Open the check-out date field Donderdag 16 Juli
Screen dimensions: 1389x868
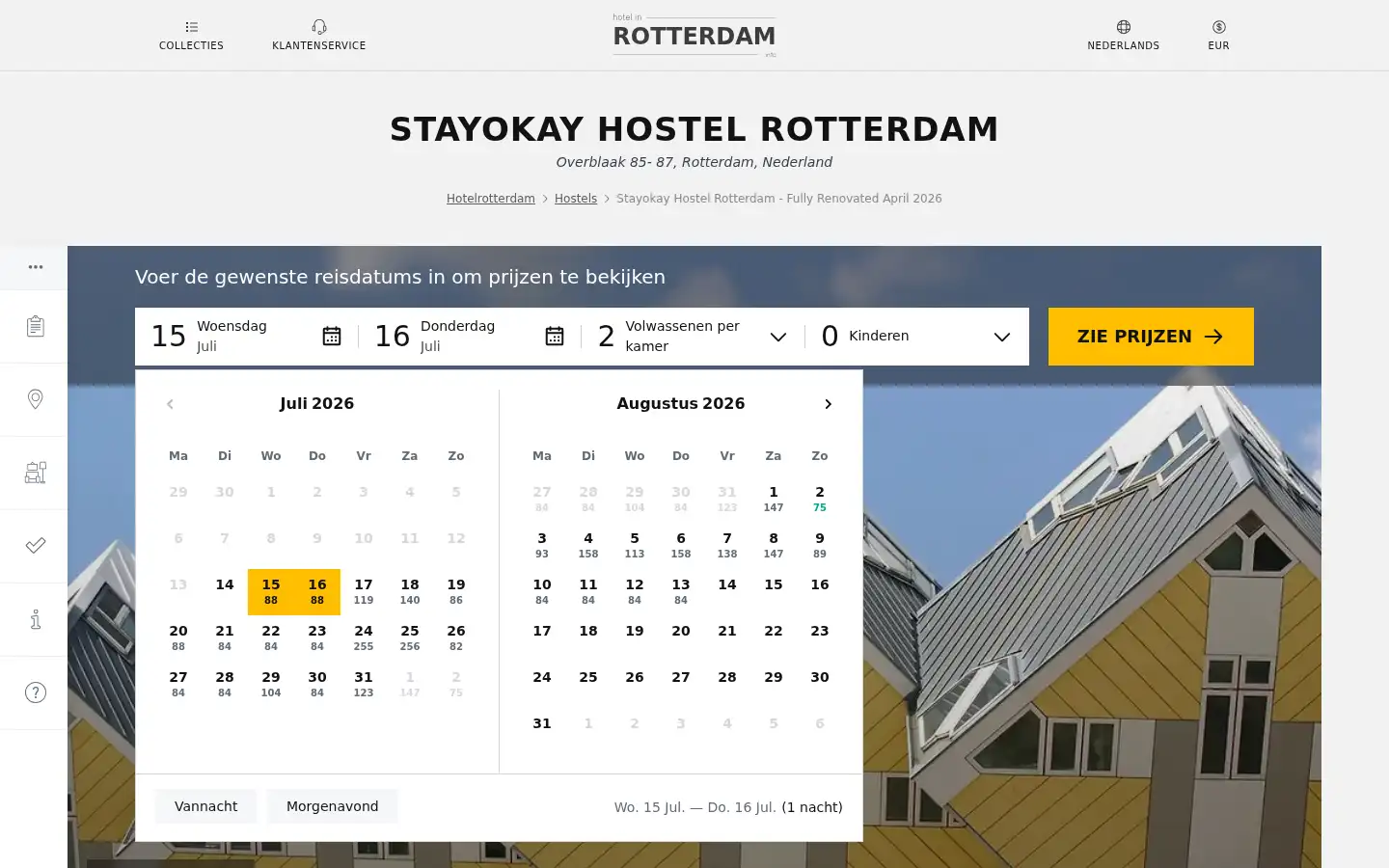470,337
